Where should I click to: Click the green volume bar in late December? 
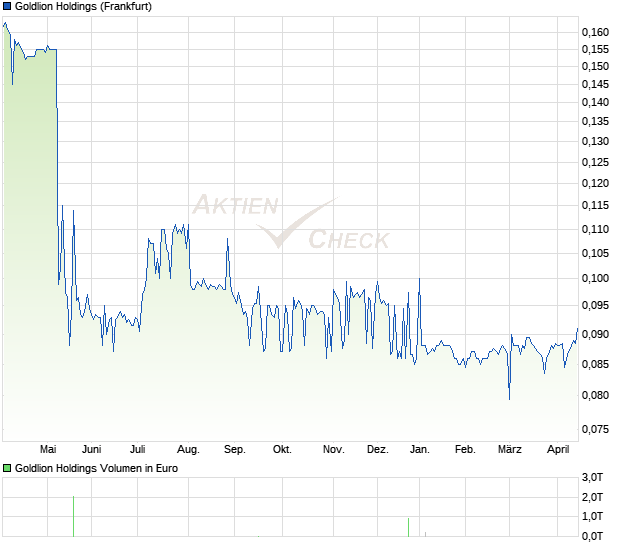[x=408, y=527]
